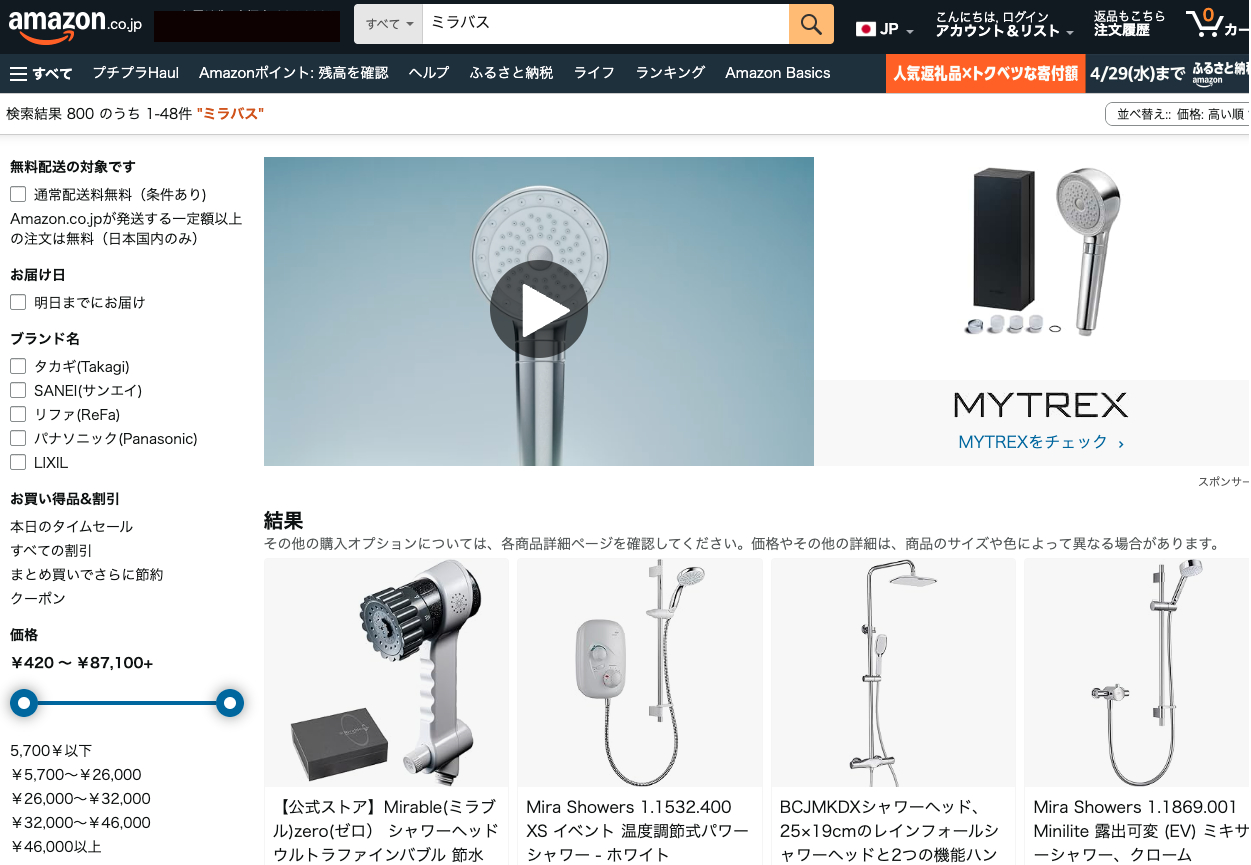Image resolution: width=1251 pixels, height=865 pixels.
Task: Tick the タカギ(Takagi) brand checkbox
Action: pyautogui.click(x=18, y=366)
